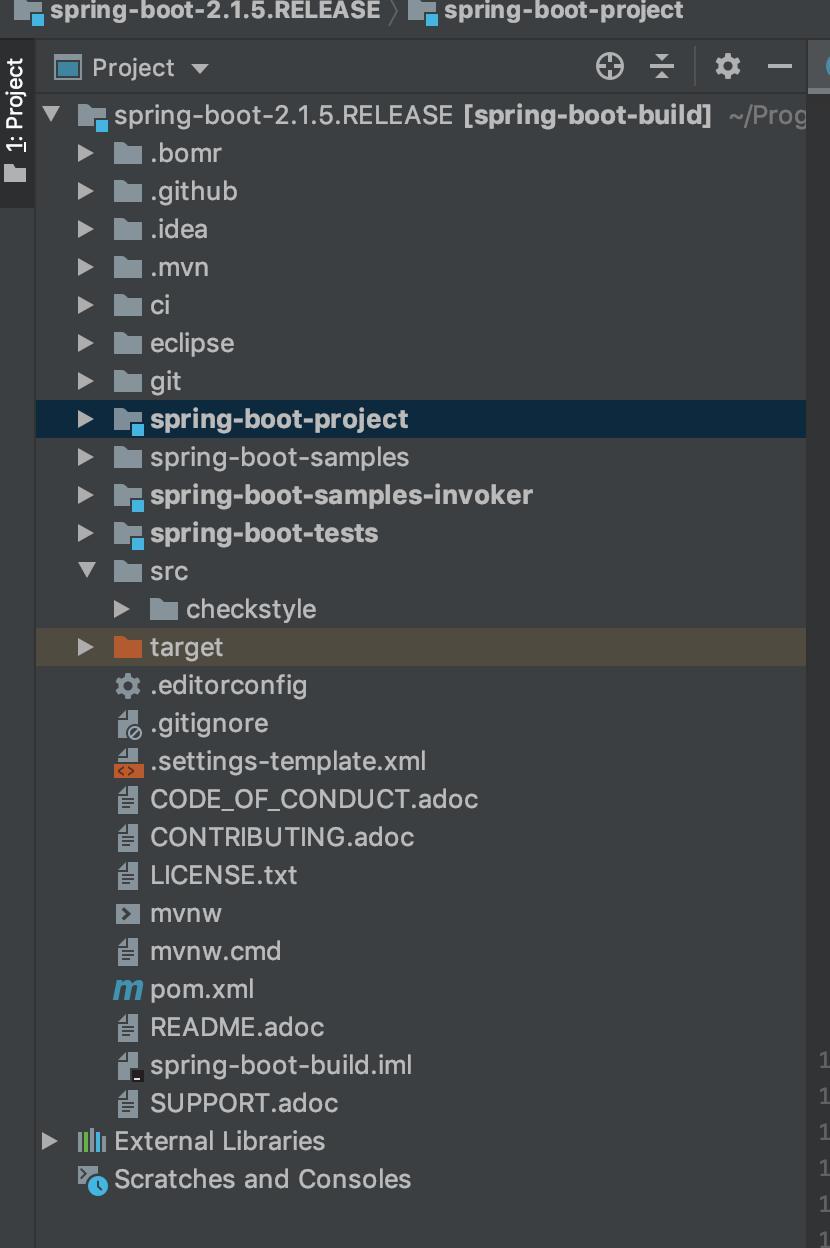Expand the spring-boot-samples folder

point(86,457)
